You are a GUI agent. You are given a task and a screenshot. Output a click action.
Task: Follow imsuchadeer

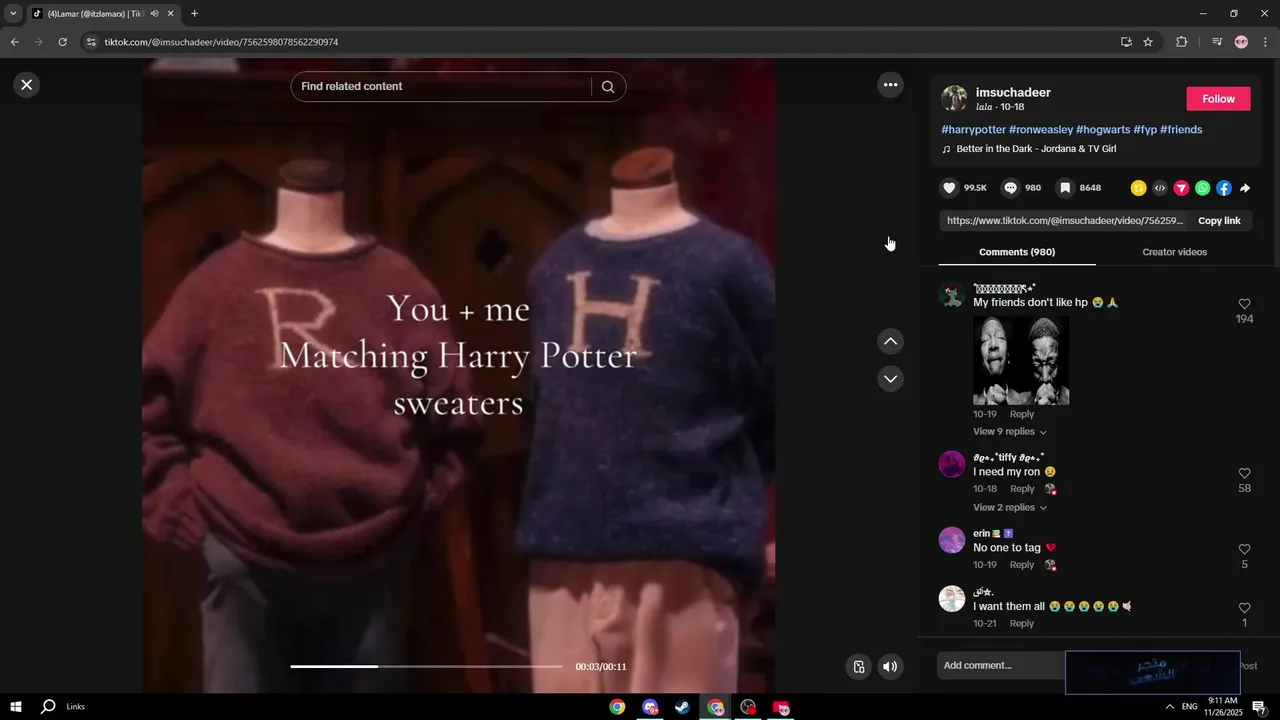point(1218,99)
